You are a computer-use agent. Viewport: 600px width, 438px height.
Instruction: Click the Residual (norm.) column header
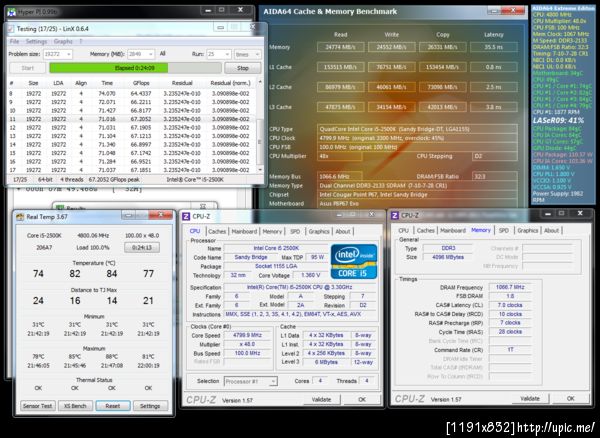pyautogui.click(x=230, y=83)
